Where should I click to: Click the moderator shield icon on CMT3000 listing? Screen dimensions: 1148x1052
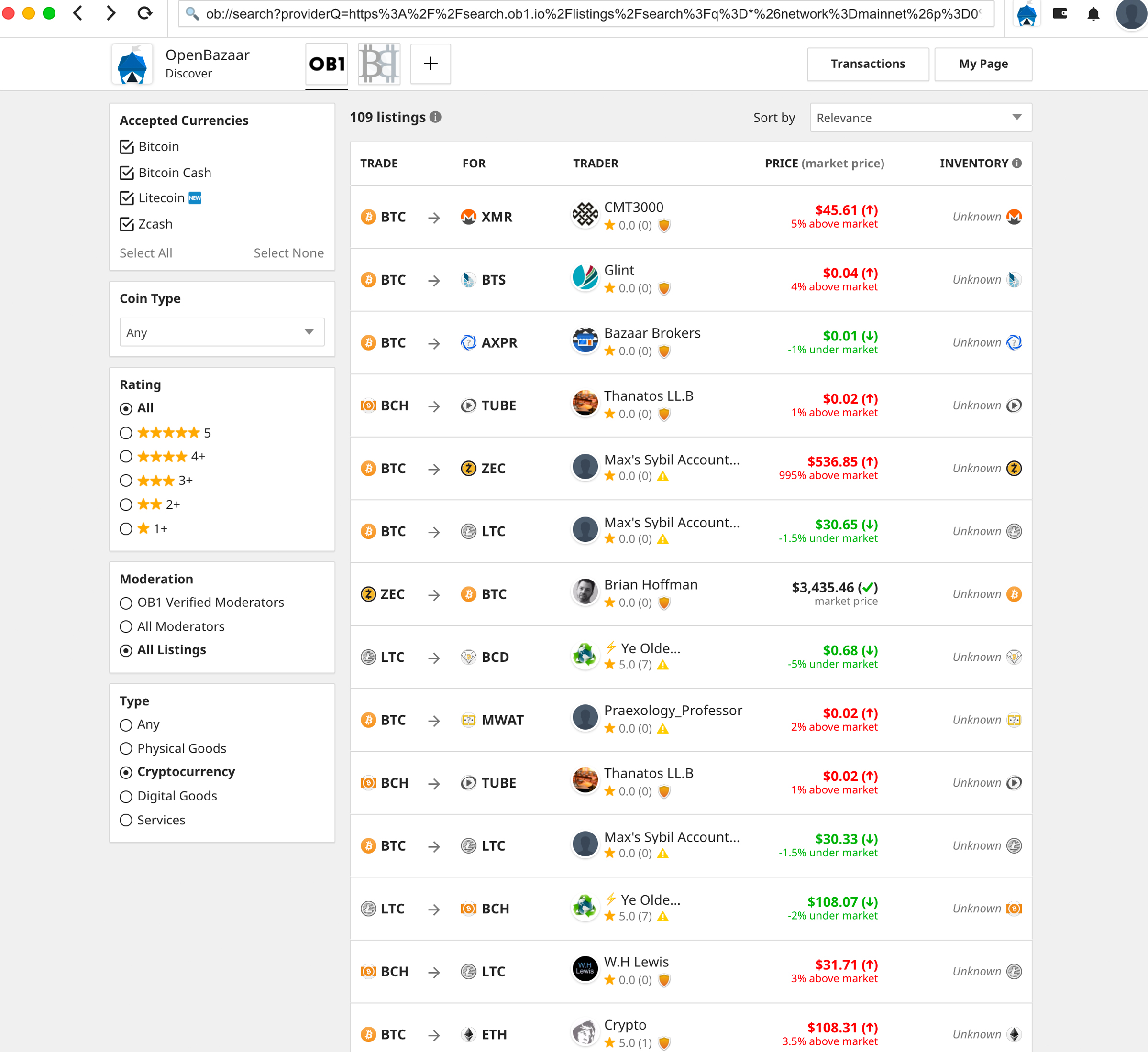(x=663, y=225)
